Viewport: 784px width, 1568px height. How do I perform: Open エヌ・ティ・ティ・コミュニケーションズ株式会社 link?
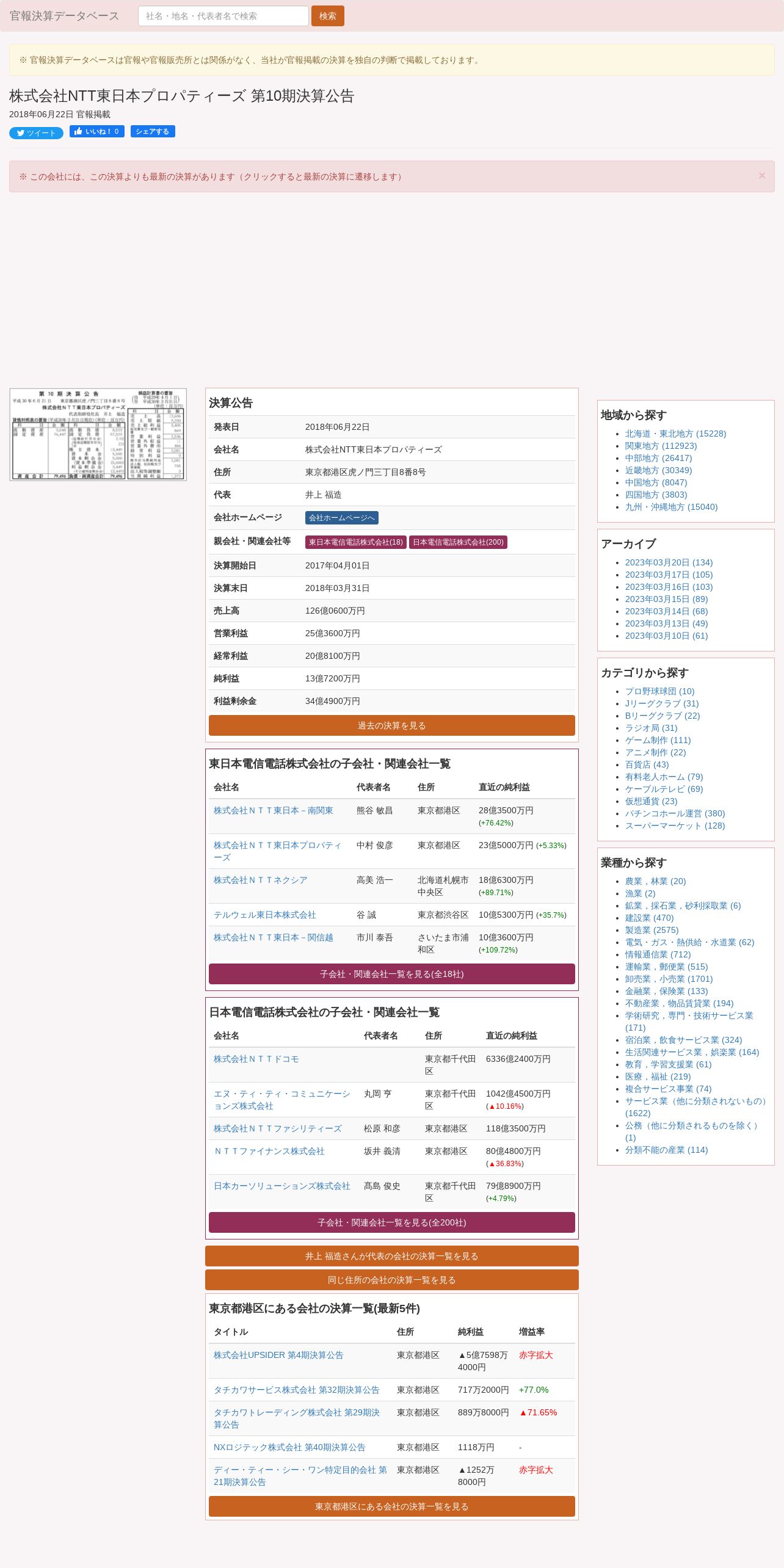pyautogui.click(x=282, y=1100)
